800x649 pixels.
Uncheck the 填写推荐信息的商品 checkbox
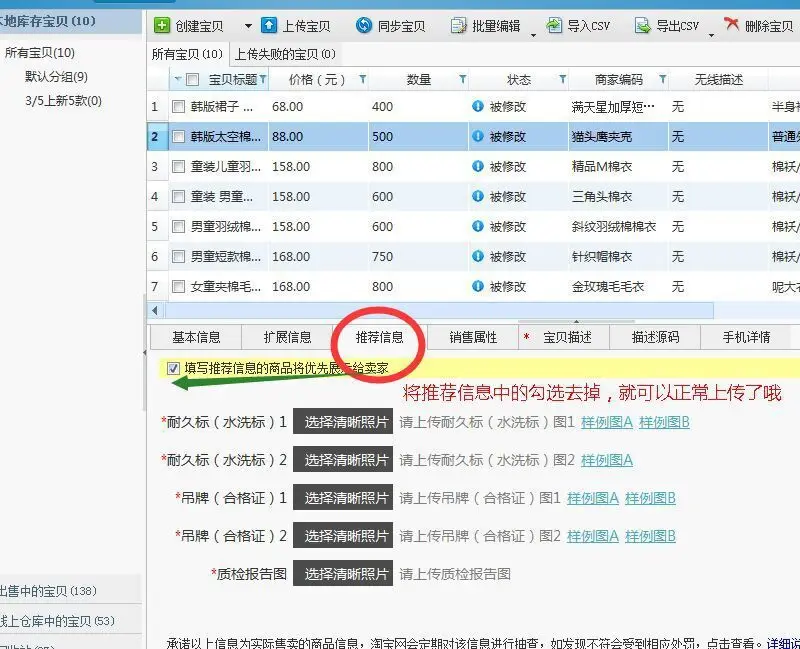173,368
